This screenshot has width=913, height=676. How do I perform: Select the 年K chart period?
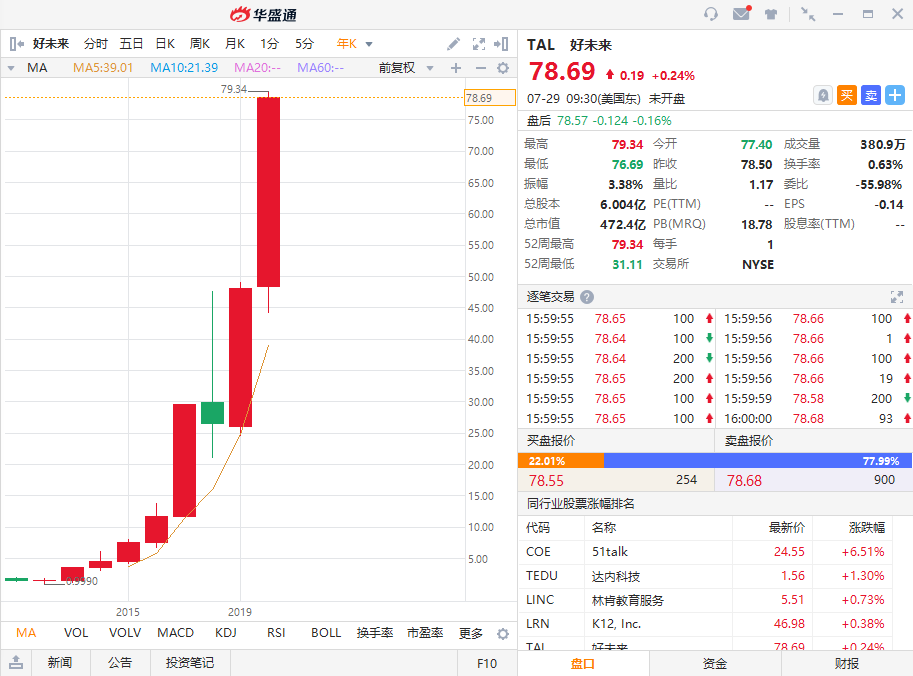346,44
